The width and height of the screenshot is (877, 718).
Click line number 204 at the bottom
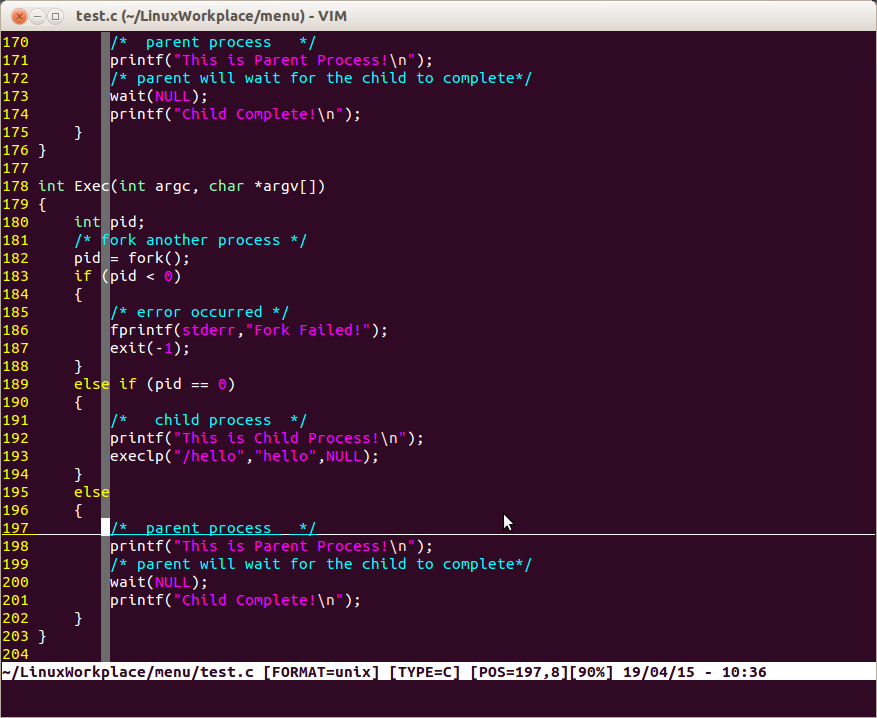click(15, 654)
